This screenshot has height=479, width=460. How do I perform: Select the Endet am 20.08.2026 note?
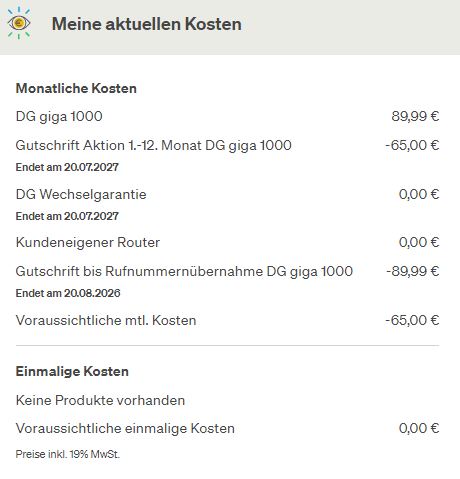pyautogui.click(x=68, y=293)
